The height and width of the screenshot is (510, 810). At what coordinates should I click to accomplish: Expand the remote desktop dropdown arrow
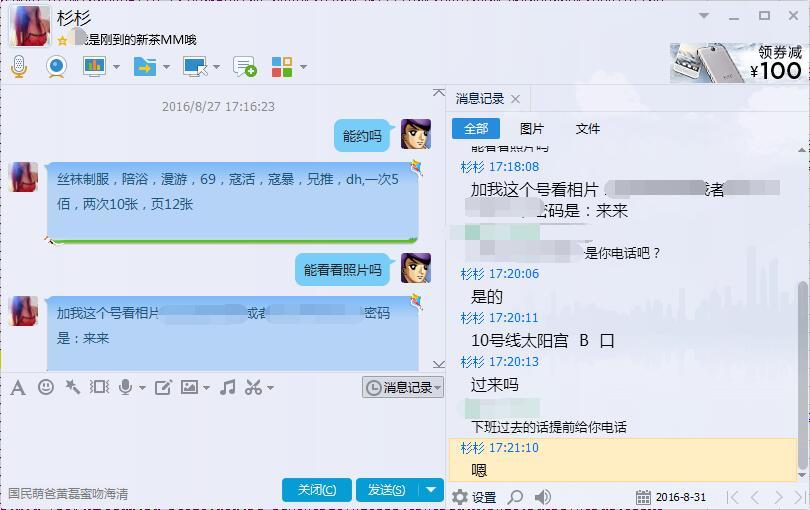point(216,67)
